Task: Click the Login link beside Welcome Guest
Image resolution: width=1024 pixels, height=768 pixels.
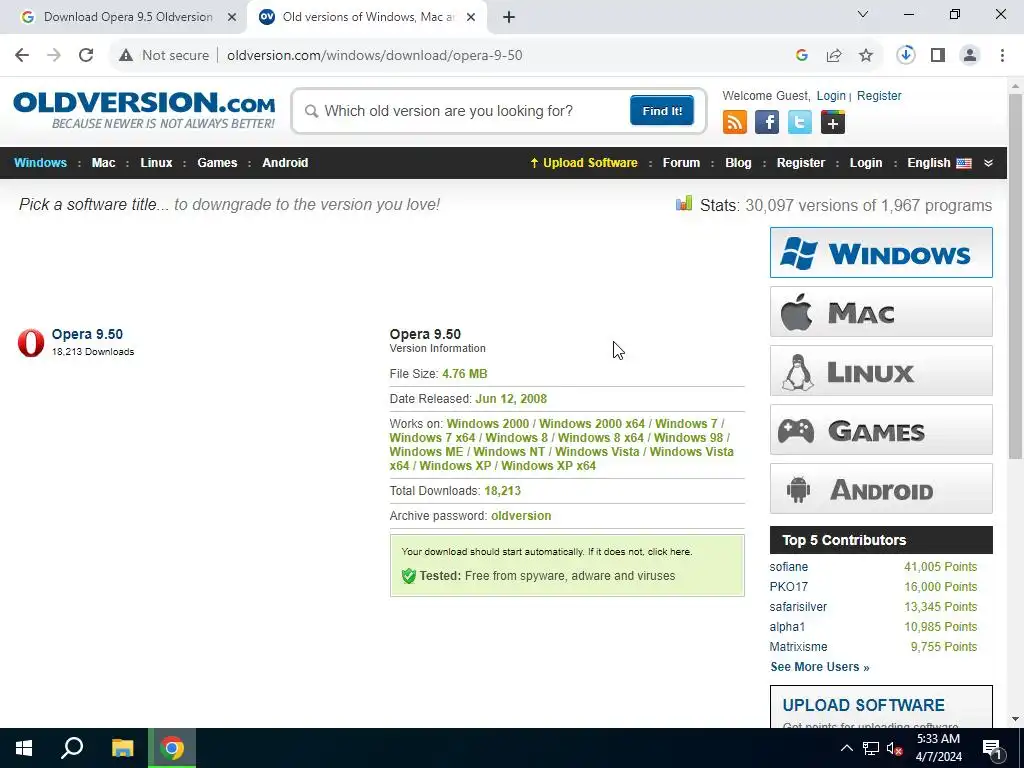Action: 831,96
